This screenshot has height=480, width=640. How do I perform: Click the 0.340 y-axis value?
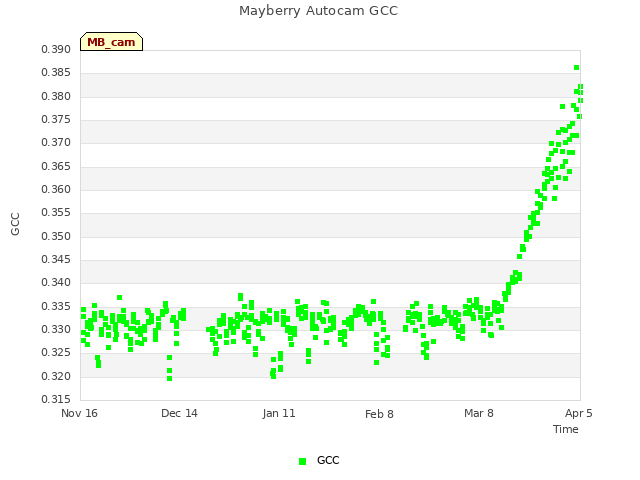(x=56, y=282)
